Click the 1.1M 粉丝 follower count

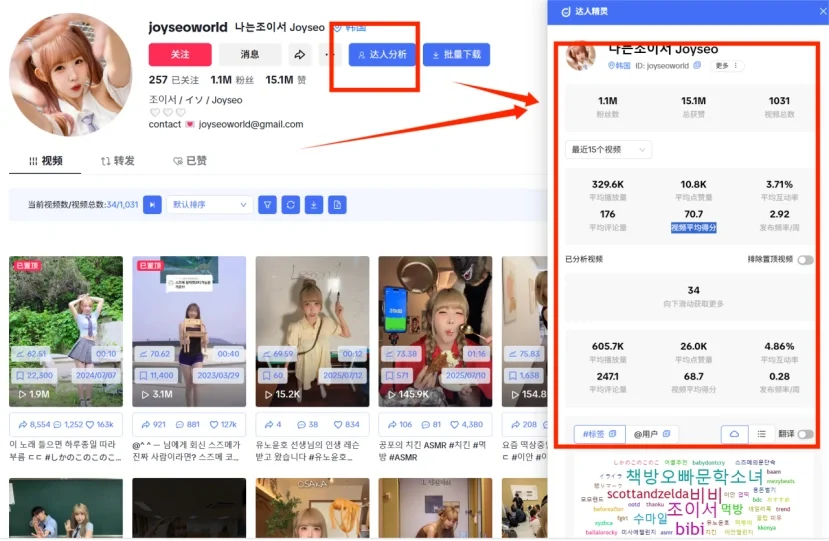232,80
